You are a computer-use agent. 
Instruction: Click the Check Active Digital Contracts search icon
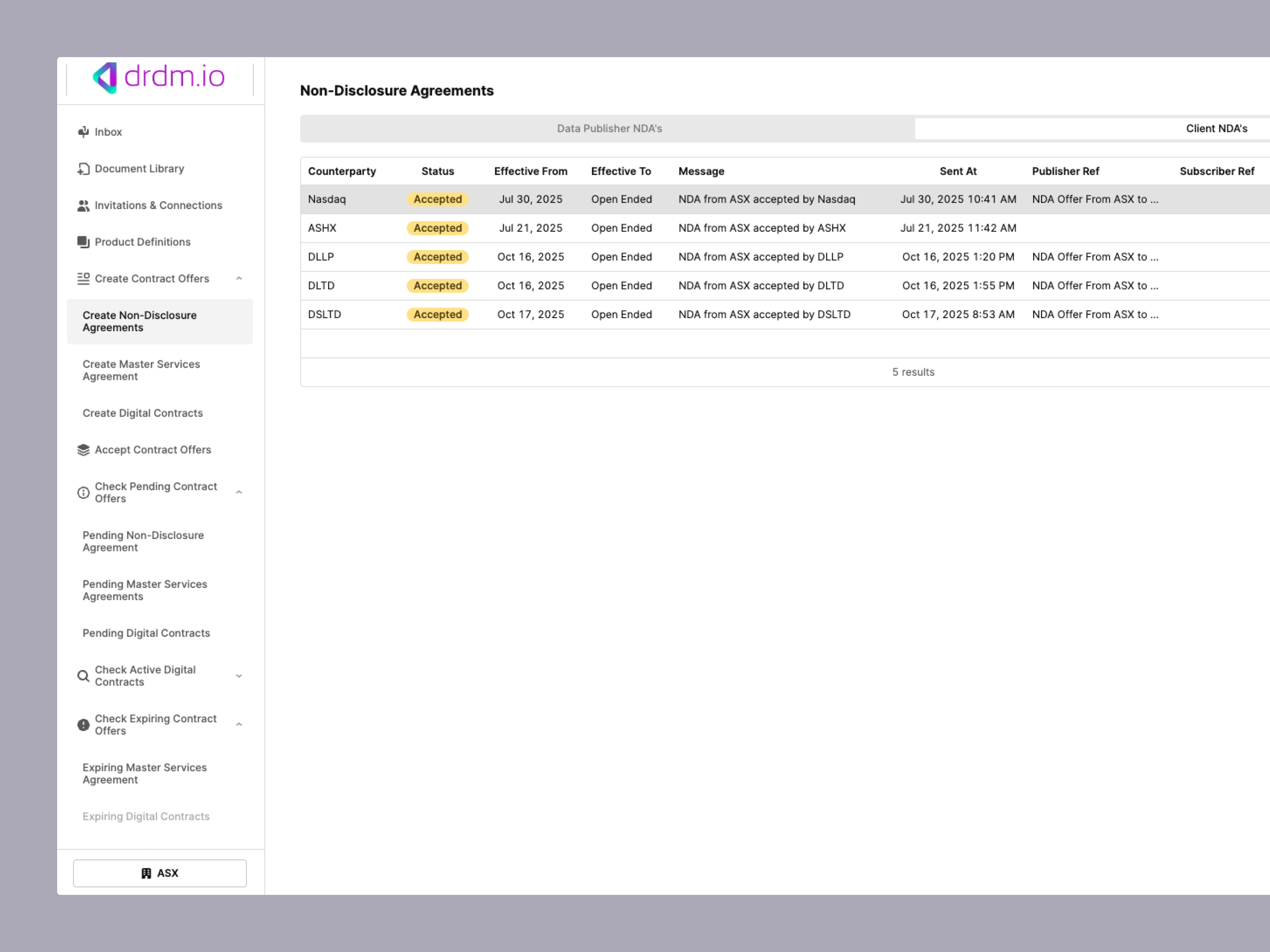pyautogui.click(x=83, y=676)
